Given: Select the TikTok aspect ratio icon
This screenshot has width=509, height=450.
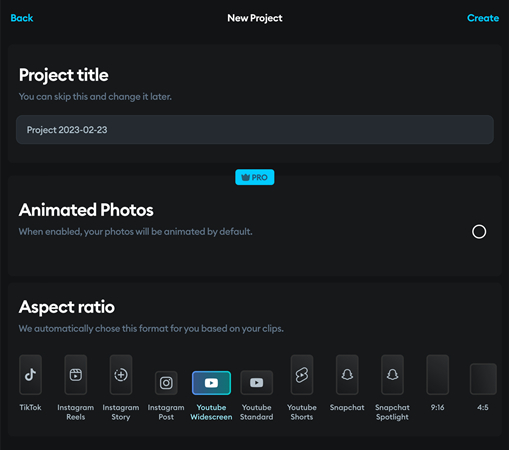Looking at the screenshot, I should pyautogui.click(x=30, y=375).
